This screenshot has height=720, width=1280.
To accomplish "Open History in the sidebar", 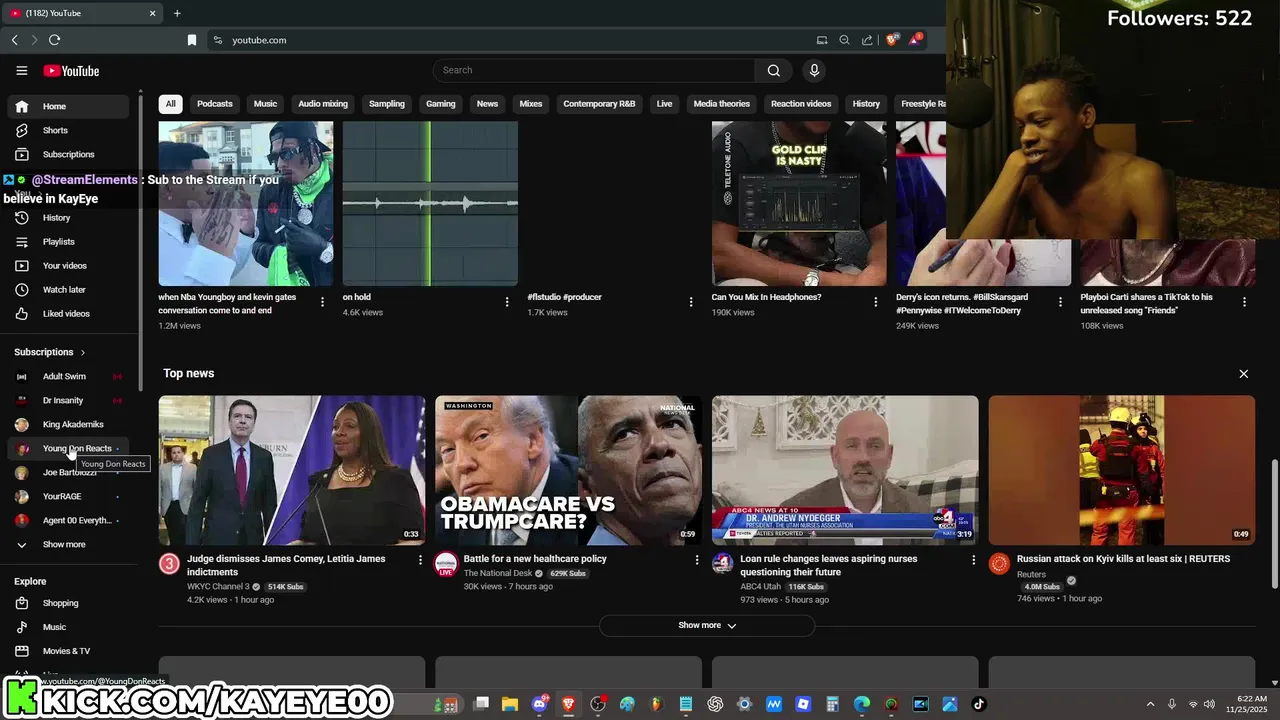I will click(68, 217).
